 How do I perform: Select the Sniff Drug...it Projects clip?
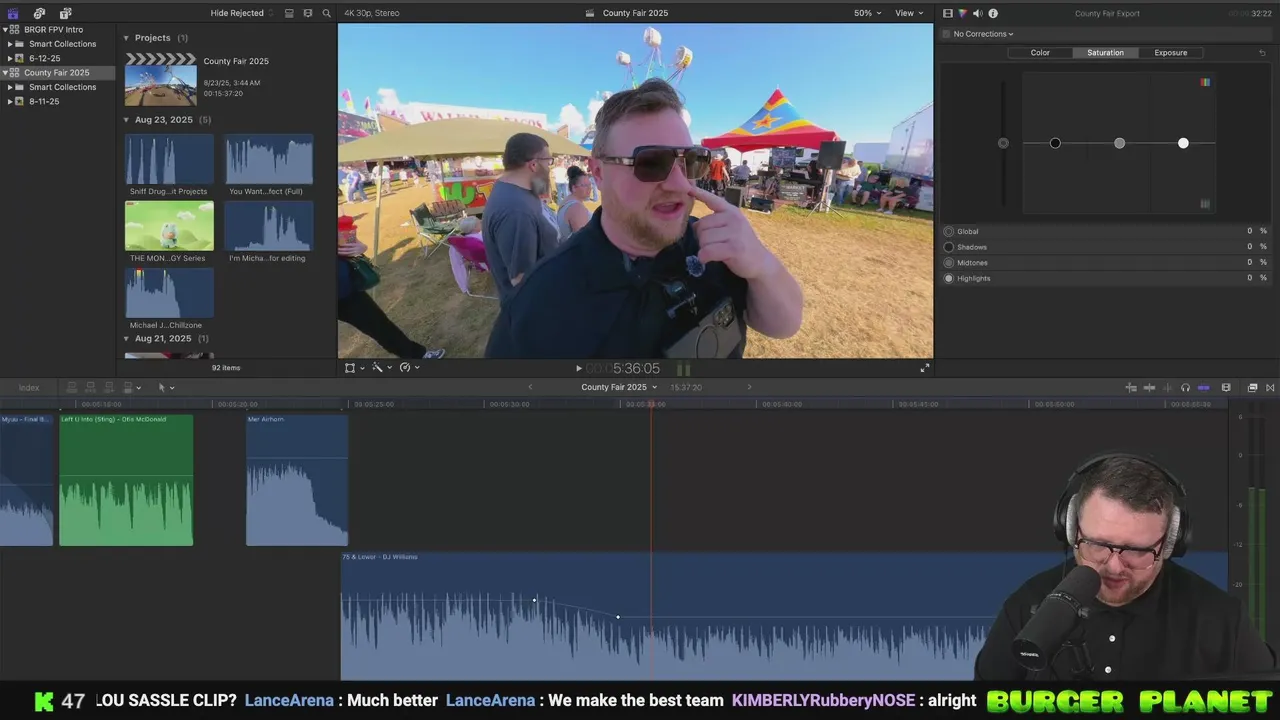tap(169, 159)
